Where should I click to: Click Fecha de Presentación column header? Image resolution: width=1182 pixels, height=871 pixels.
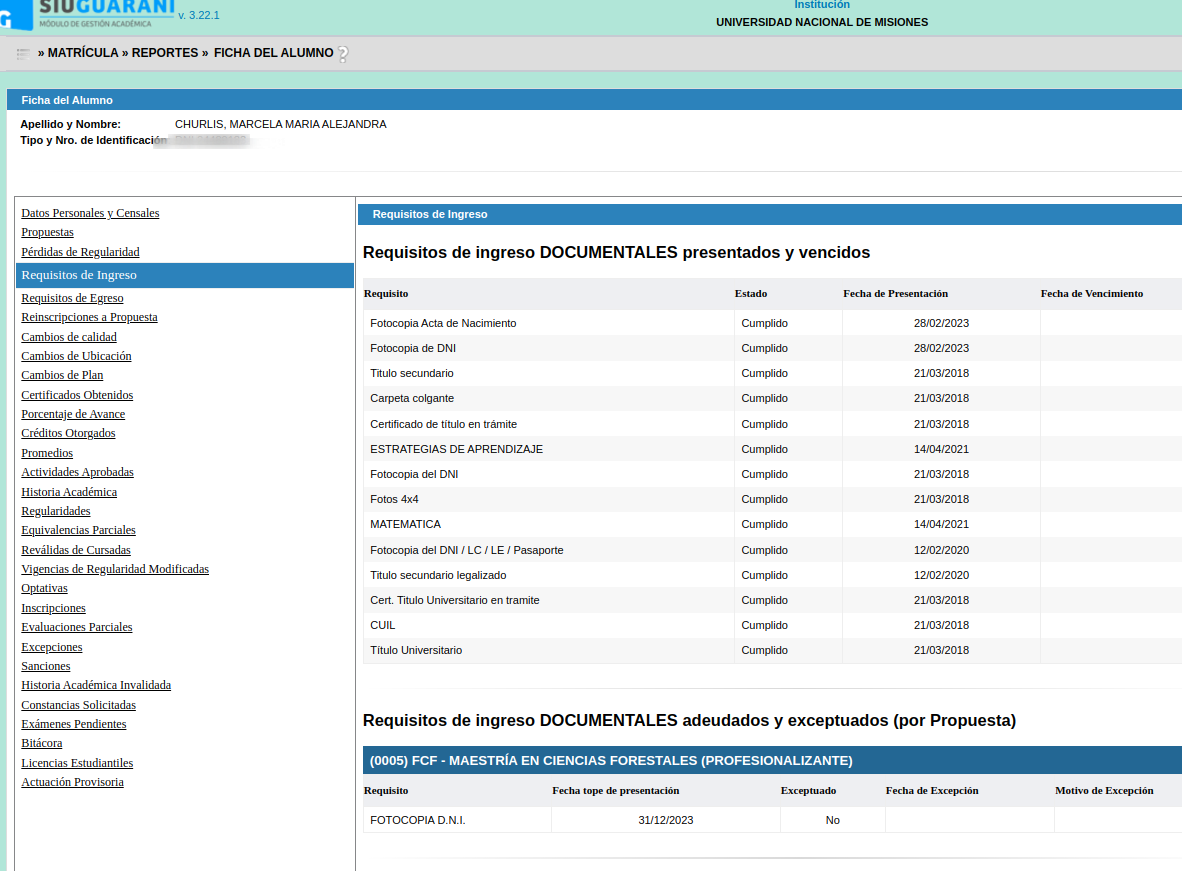(896, 293)
